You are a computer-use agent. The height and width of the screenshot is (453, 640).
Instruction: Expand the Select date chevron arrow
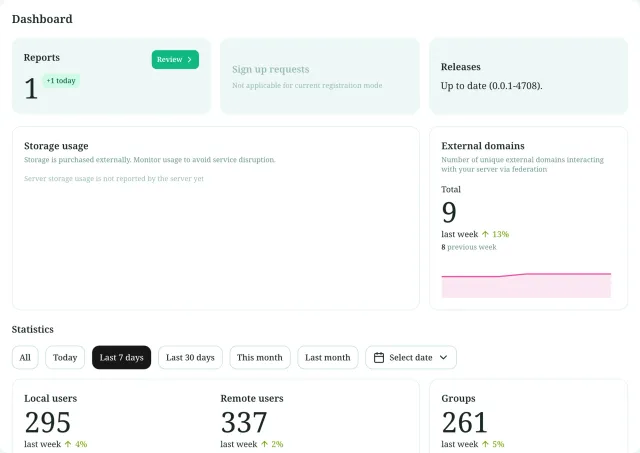click(443, 358)
